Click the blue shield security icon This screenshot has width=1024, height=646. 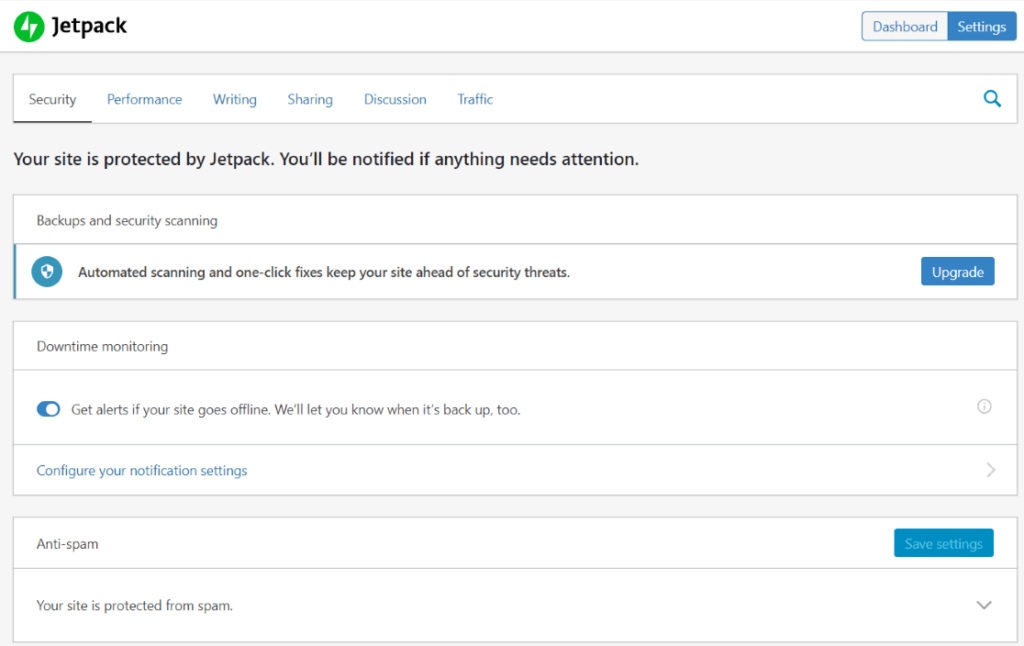46,271
